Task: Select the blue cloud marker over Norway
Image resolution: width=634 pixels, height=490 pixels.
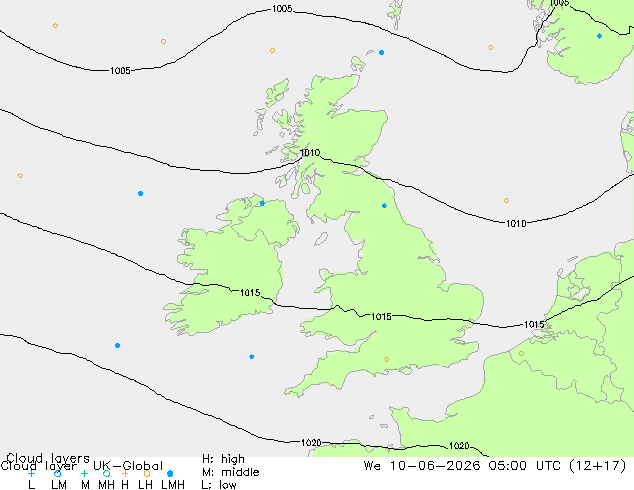Action: click(x=599, y=36)
